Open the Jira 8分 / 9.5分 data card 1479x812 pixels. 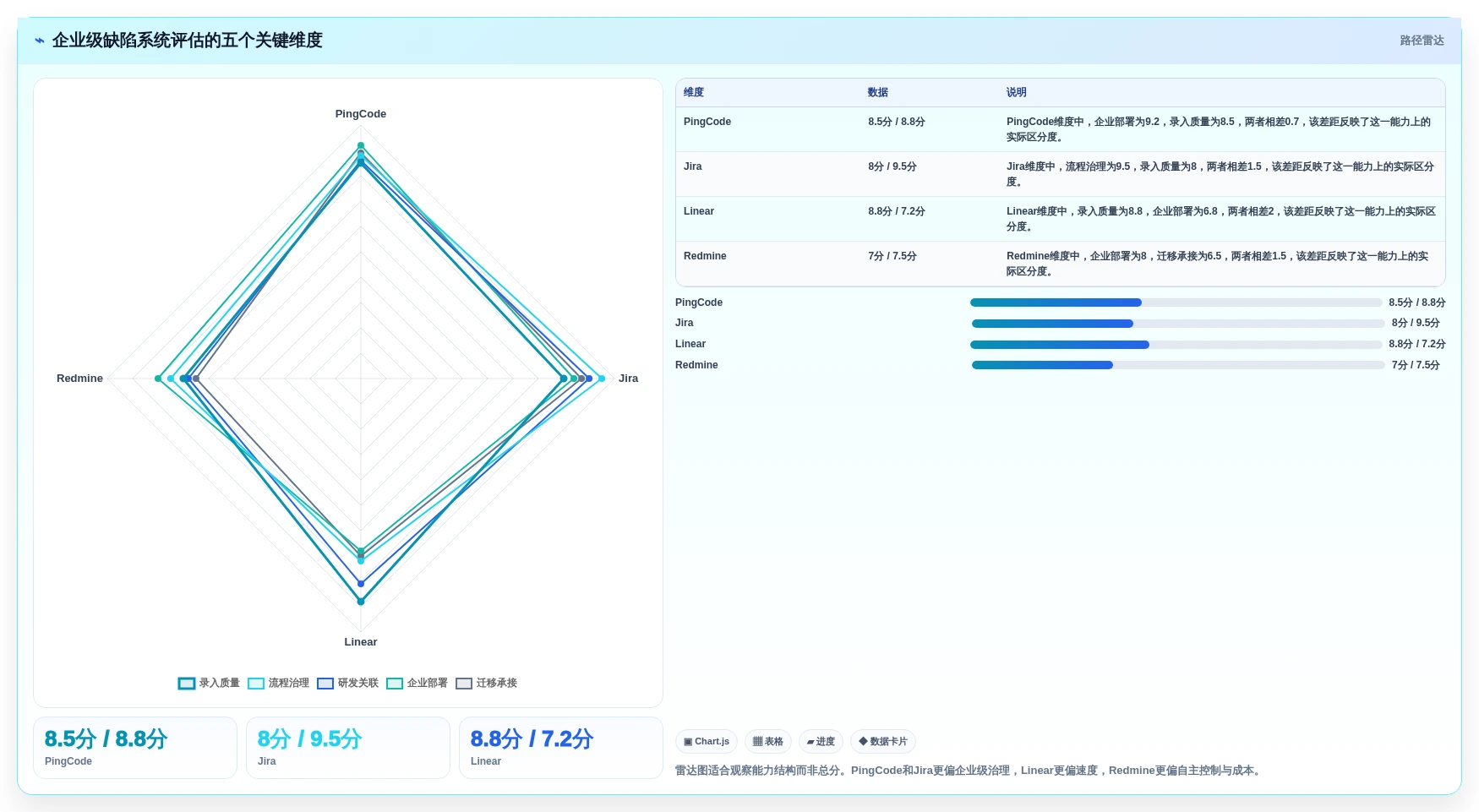[x=348, y=748]
